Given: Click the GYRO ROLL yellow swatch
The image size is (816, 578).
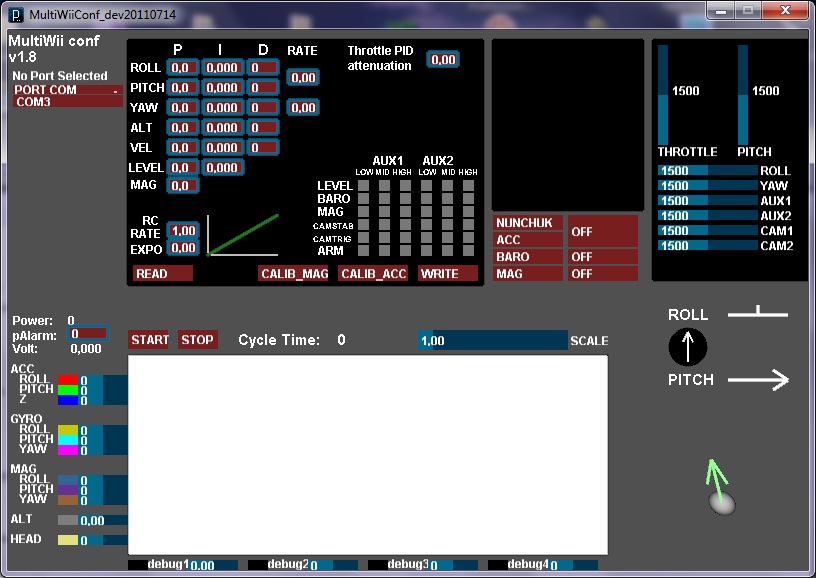Looking at the screenshot, I should click(x=68, y=430).
